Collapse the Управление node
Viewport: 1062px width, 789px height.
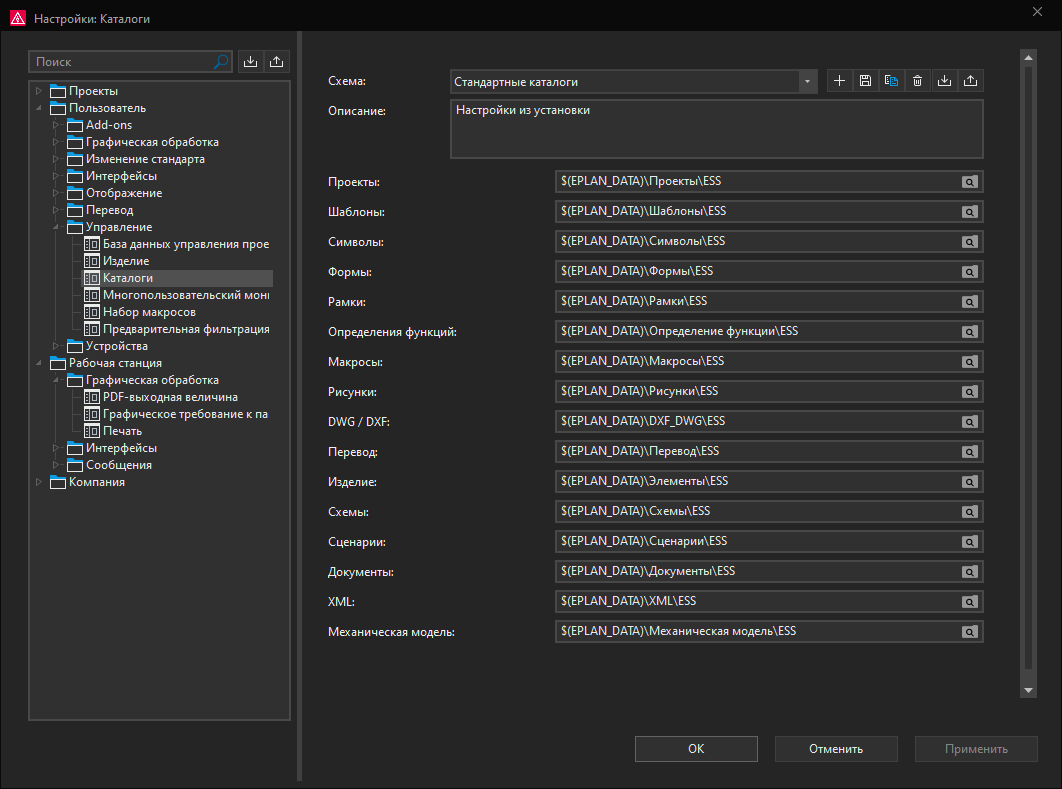[x=56, y=227]
